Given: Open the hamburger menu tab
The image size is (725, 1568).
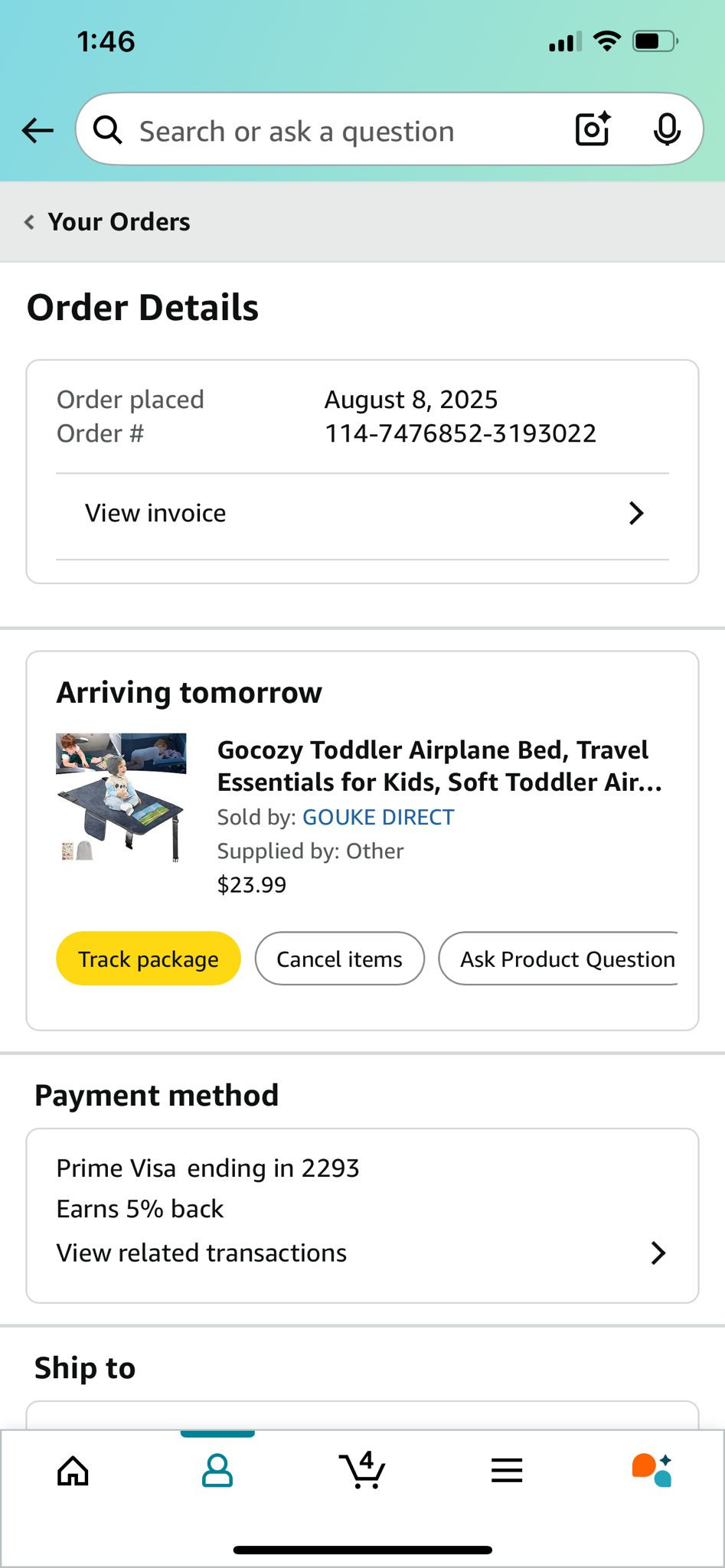Looking at the screenshot, I should click(507, 1471).
